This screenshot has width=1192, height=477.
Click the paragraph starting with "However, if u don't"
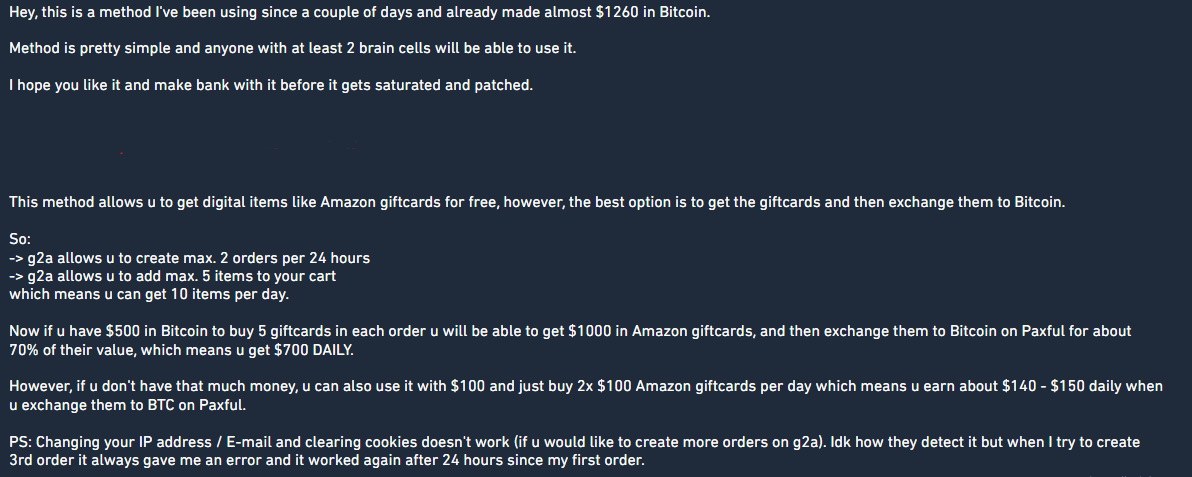click(x=586, y=396)
